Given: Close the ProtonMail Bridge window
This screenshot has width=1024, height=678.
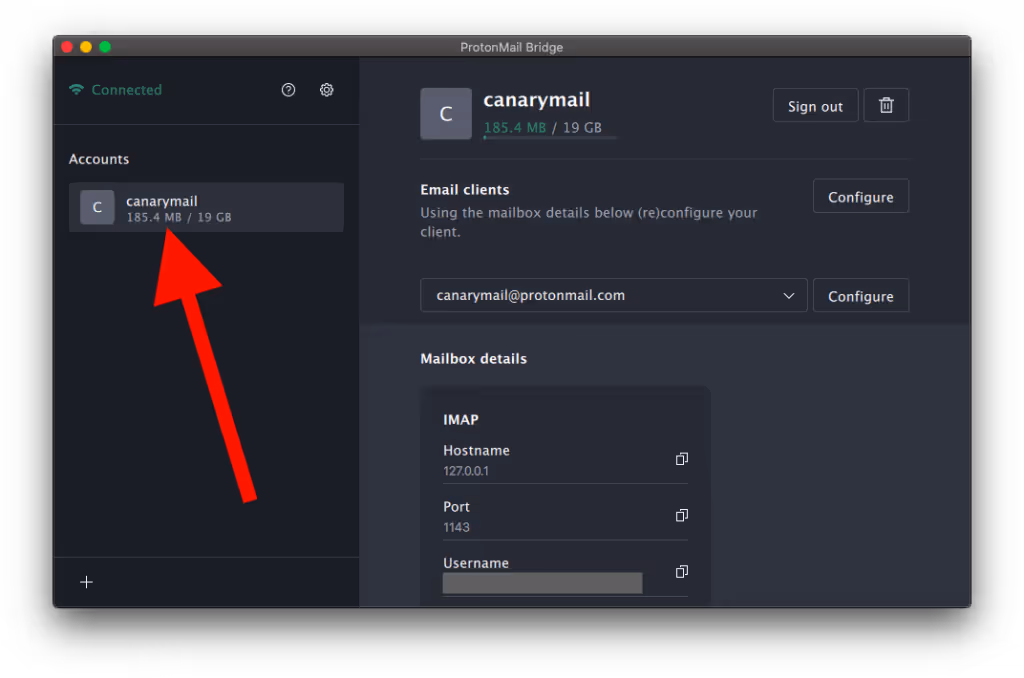Looking at the screenshot, I should pyautogui.click(x=67, y=47).
